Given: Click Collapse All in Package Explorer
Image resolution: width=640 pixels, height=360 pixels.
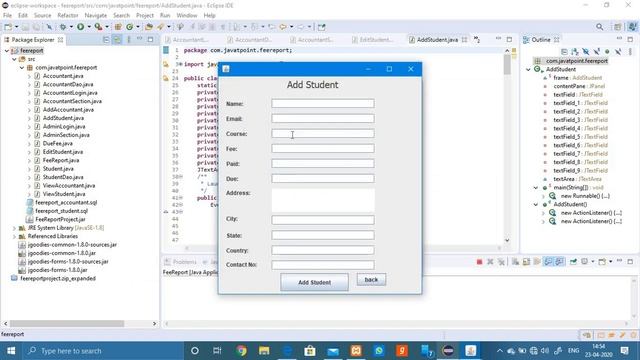Looking at the screenshot, I should click(106, 40).
